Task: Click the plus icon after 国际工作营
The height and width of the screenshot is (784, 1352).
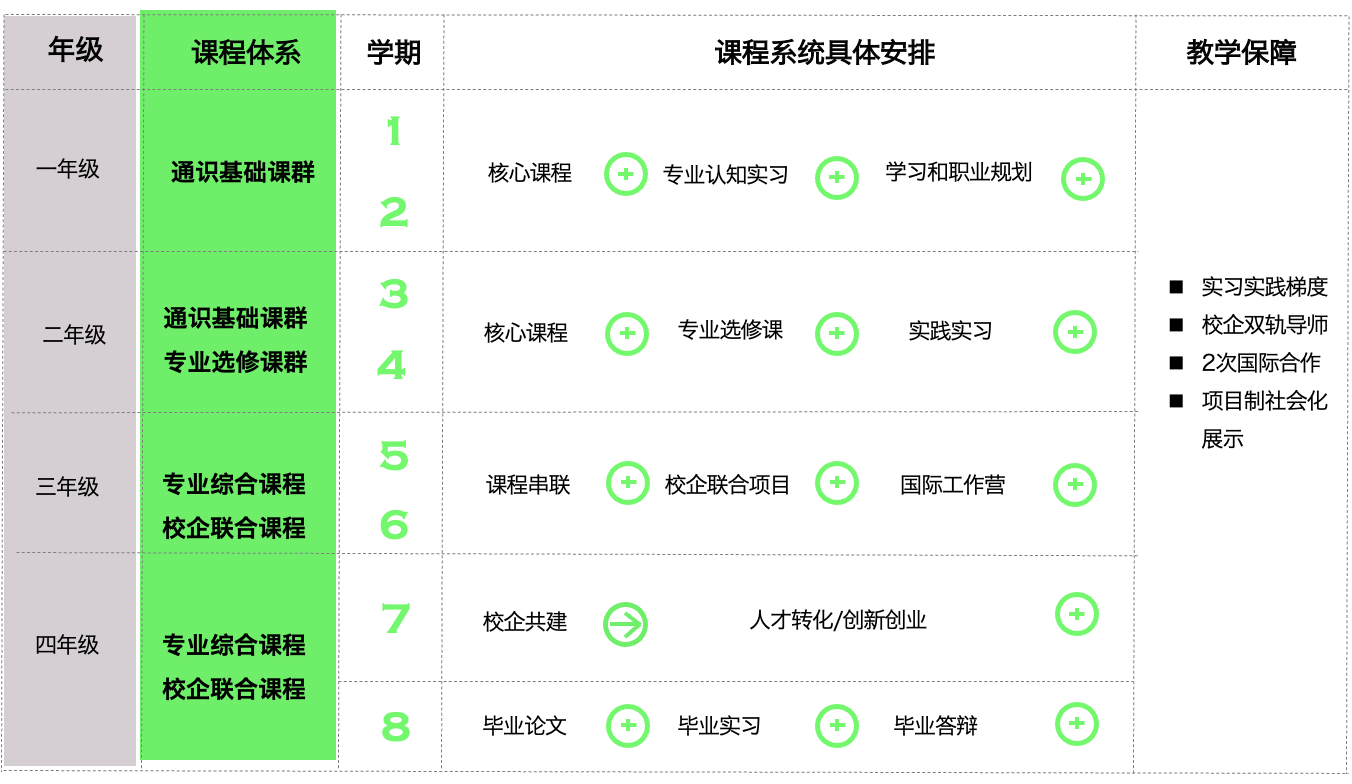Action: pos(1075,485)
